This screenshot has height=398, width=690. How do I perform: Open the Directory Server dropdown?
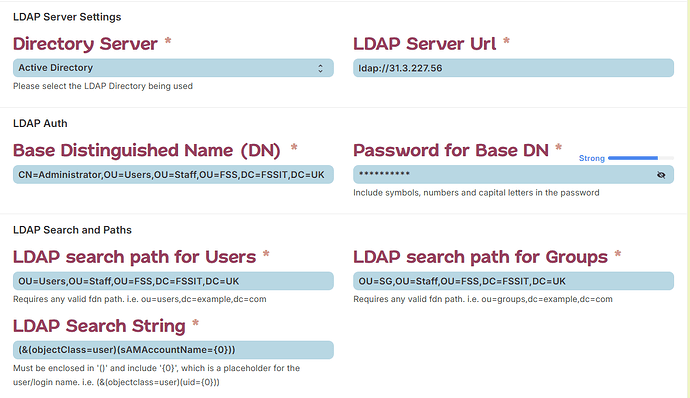173,68
